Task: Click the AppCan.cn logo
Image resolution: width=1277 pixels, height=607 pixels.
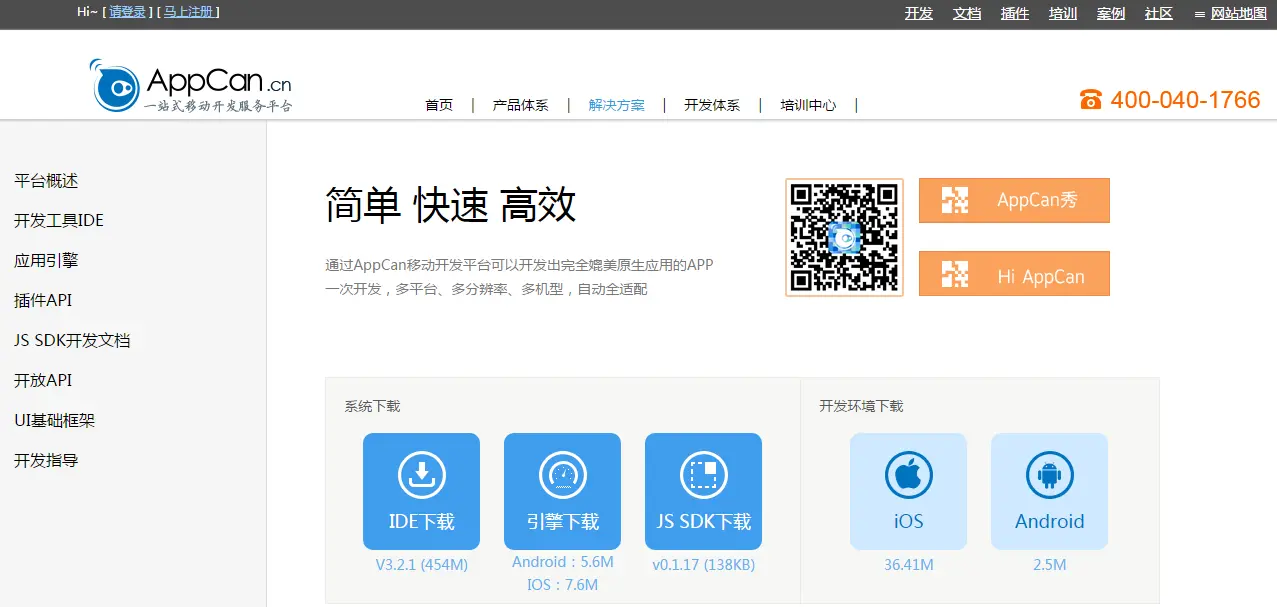Action: (x=191, y=85)
